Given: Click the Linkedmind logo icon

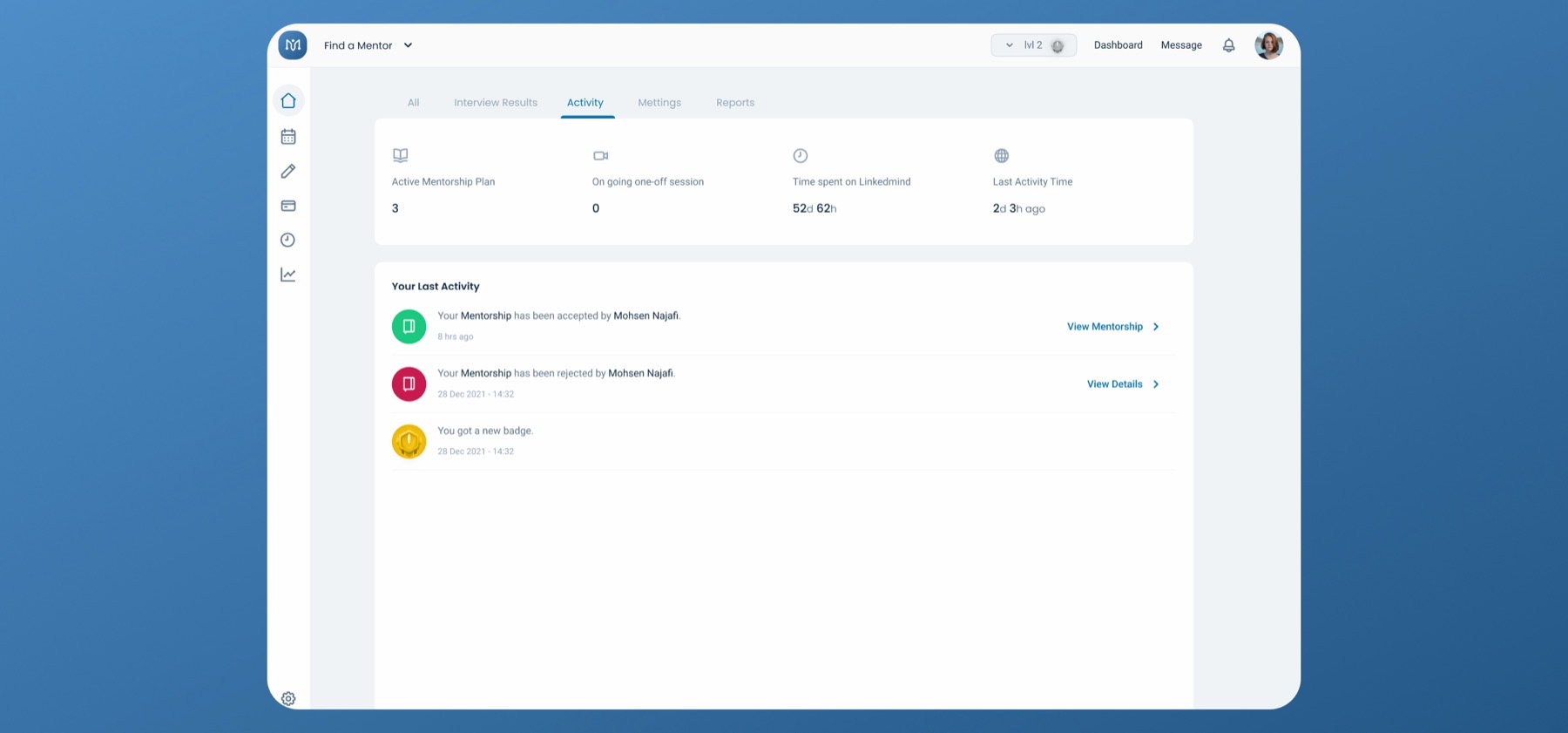Looking at the screenshot, I should pos(293,45).
